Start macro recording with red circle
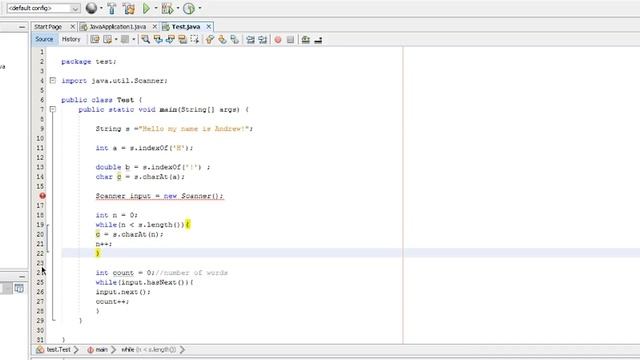Image resolution: width=640 pixels, height=360 pixels. (x=278, y=40)
